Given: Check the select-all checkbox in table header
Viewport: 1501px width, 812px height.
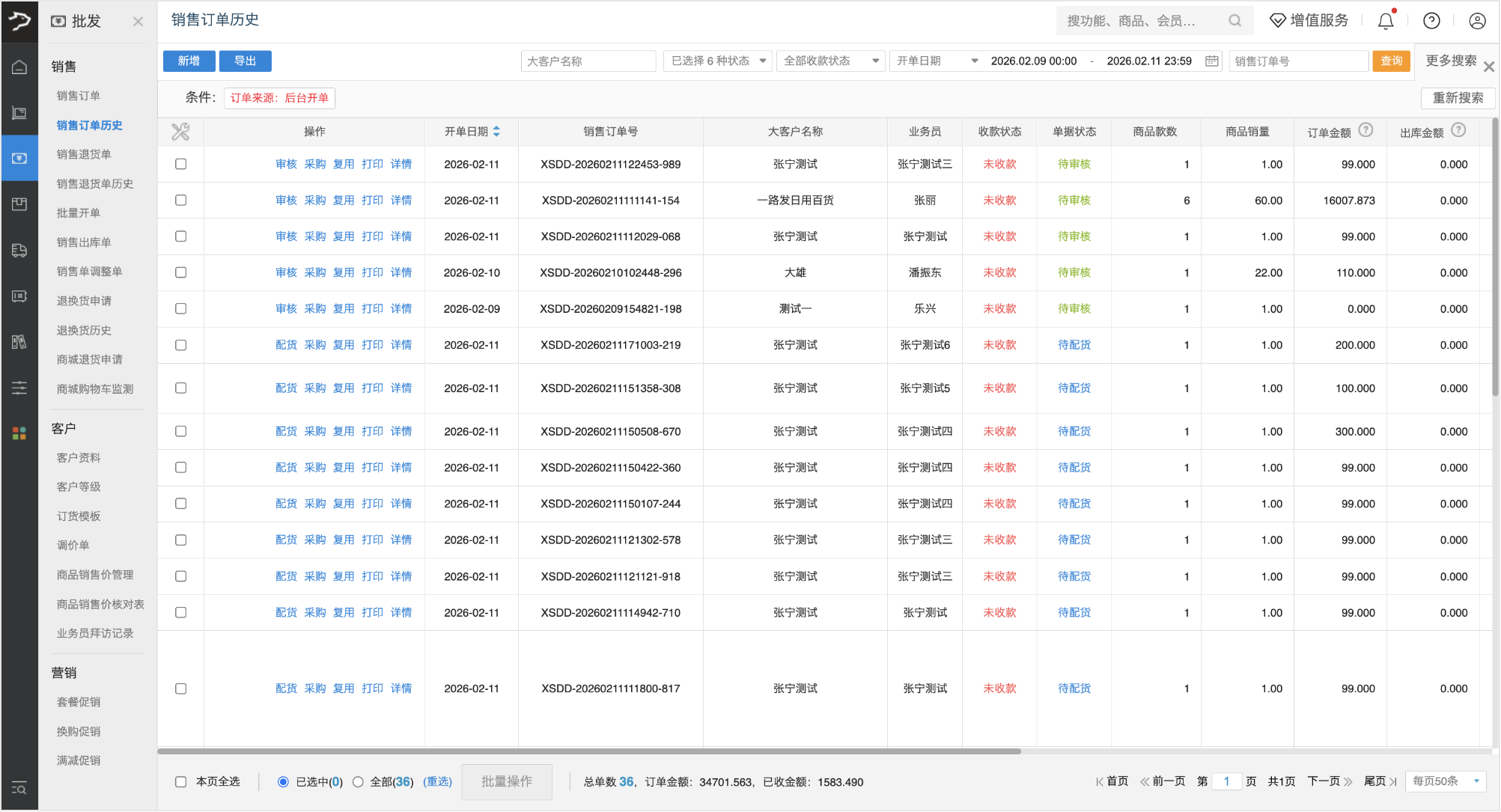Looking at the screenshot, I should 180,131.
